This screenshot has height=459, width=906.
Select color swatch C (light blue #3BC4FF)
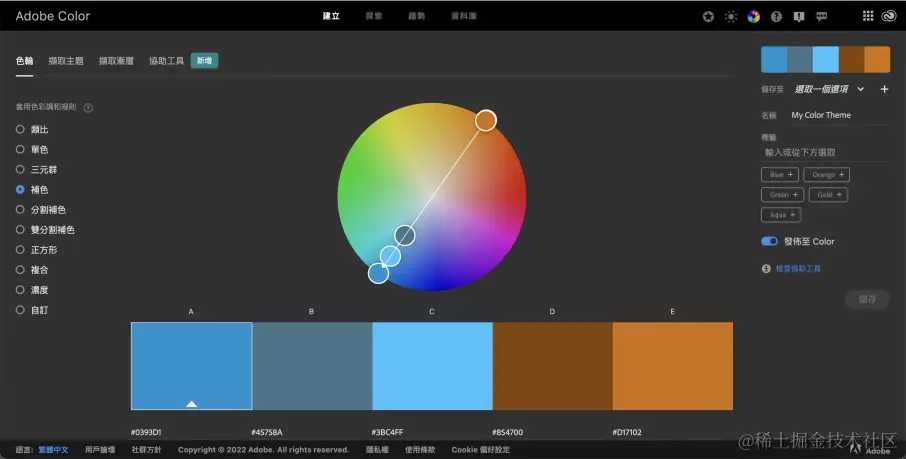pyautogui.click(x=432, y=366)
